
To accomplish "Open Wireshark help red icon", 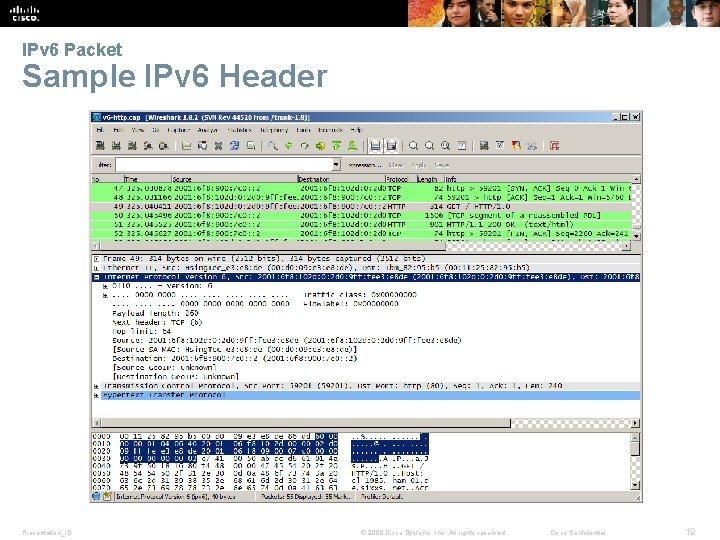I will 554,146.
